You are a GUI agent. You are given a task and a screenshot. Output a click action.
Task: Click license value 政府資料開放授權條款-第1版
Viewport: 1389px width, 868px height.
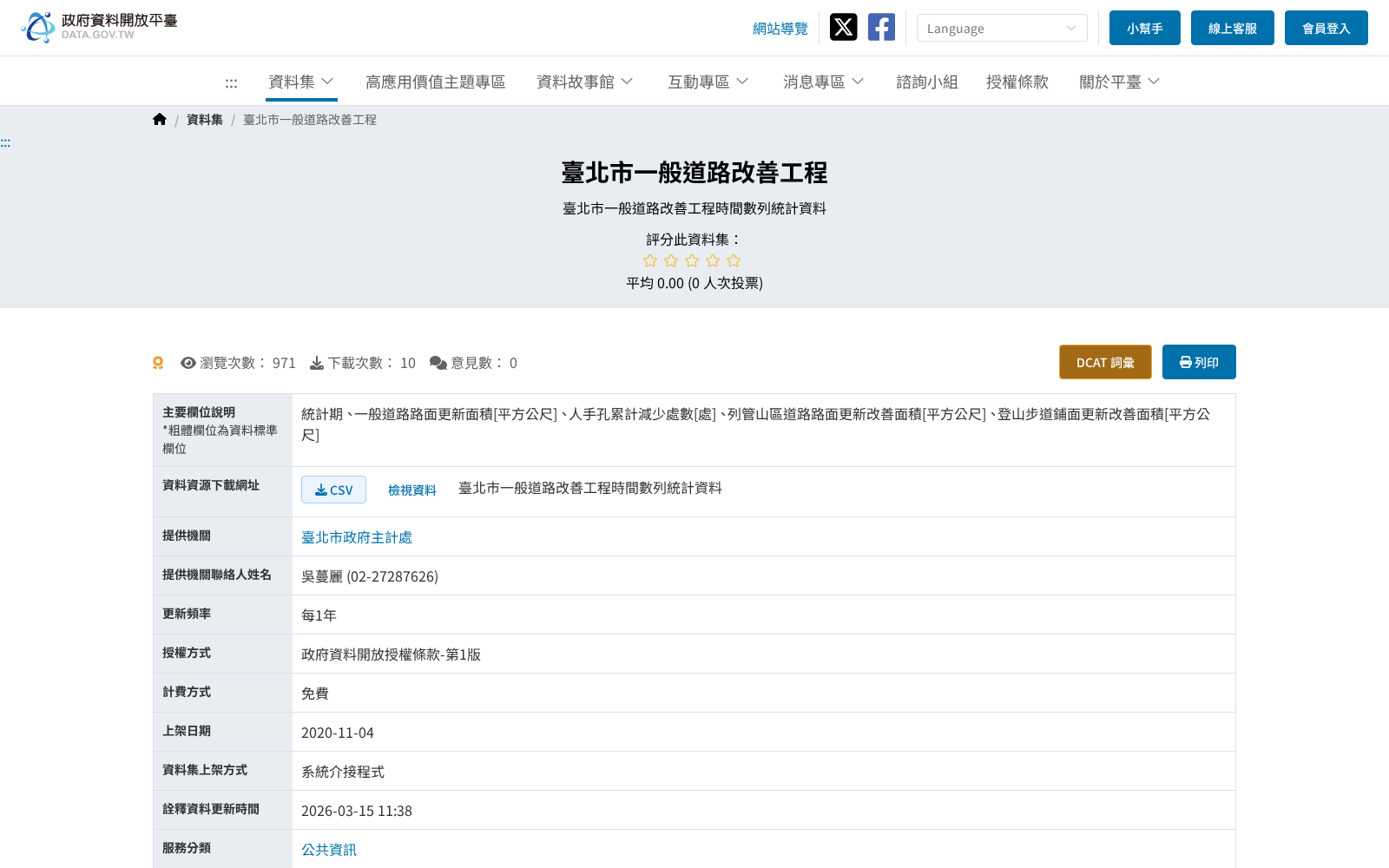pyautogui.click(x=391, y=654)
